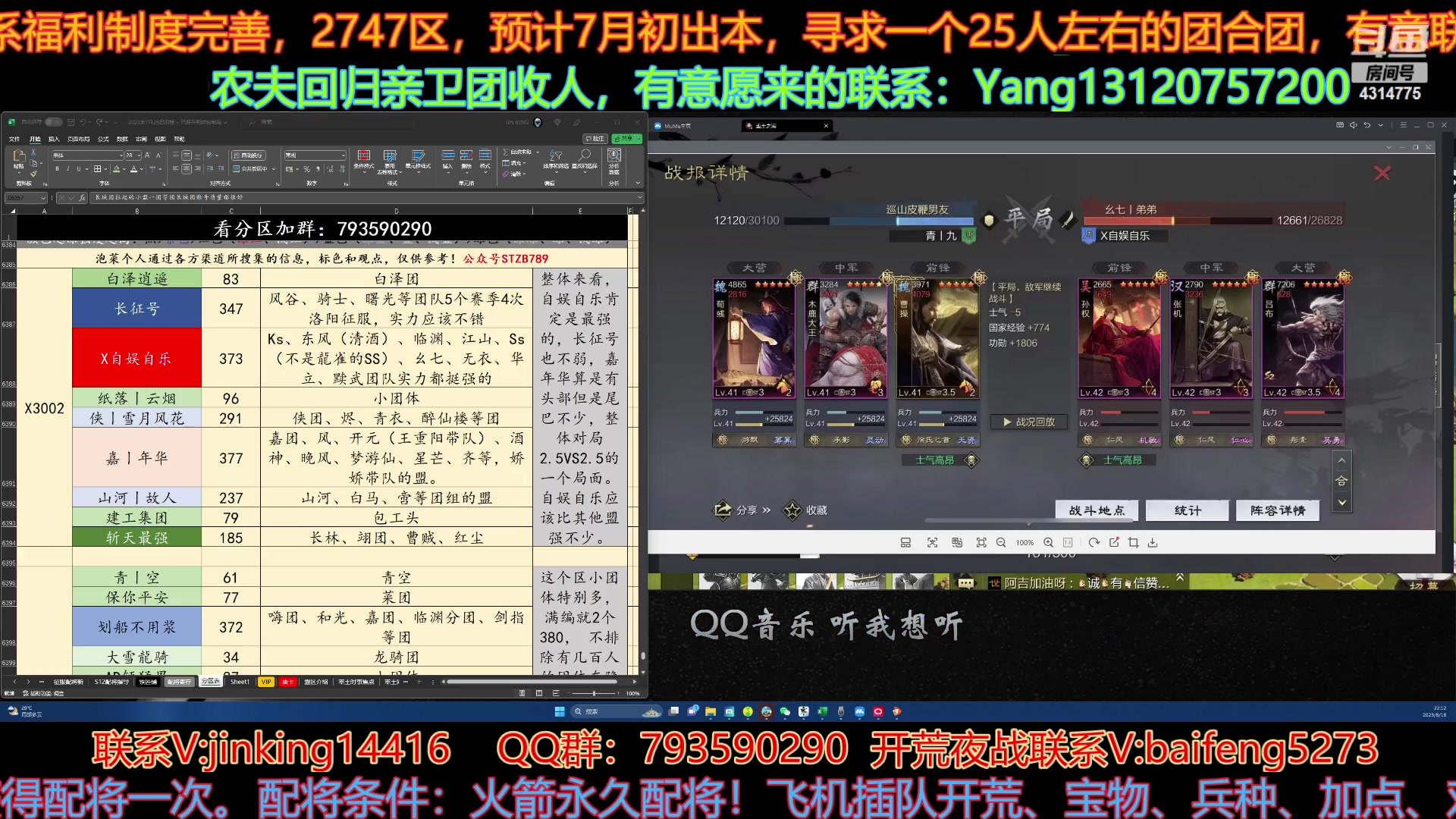Switch to Page Layout view in status bar
This screenshot has width=1456, height=819.
539,693
